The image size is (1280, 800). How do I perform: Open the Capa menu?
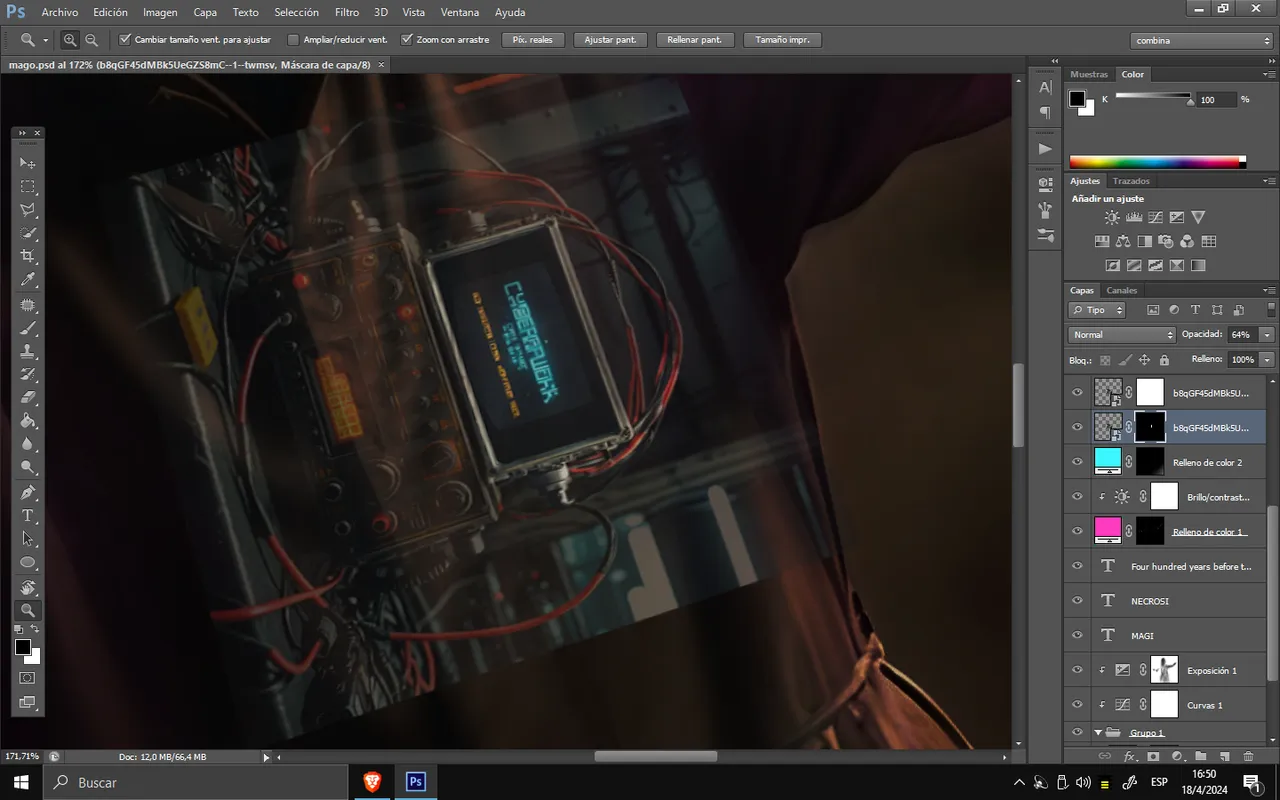(x=205, y=12)
